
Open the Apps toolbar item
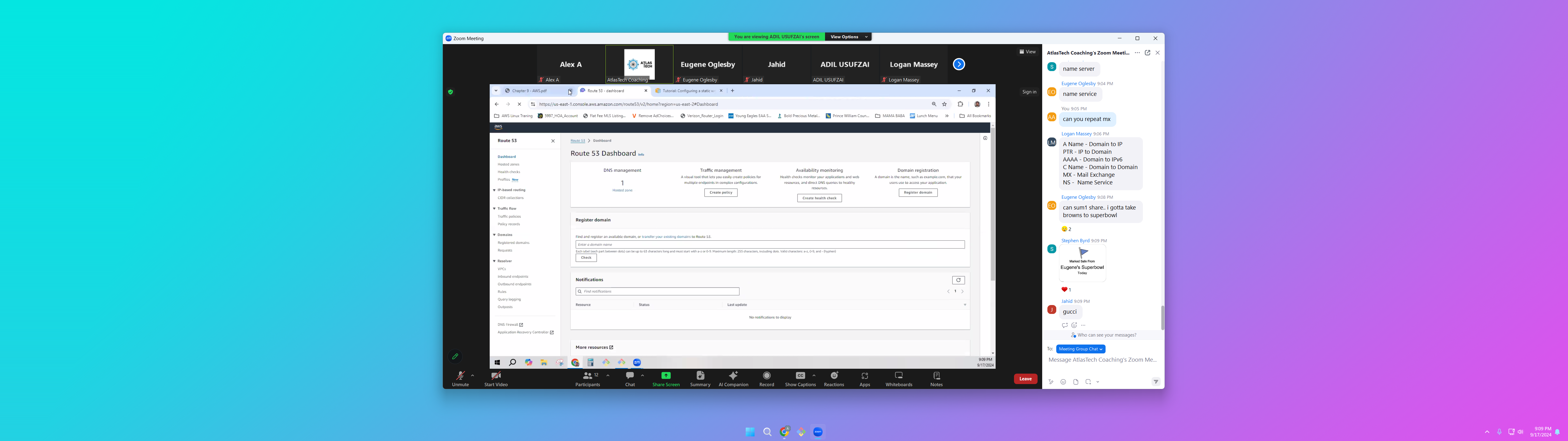coord(864,376)
